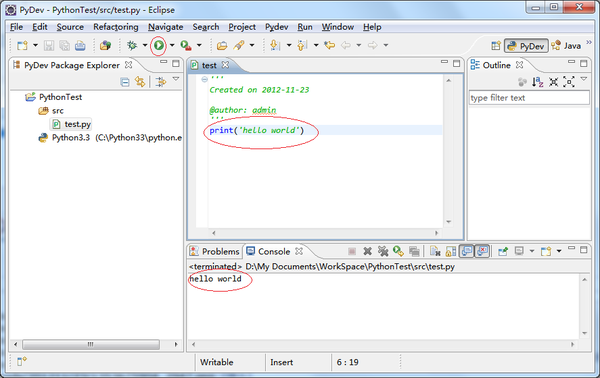
Task: Click alphabetical Sort icon in Outline
Action: pyautogui.click(x=538, y=82)
